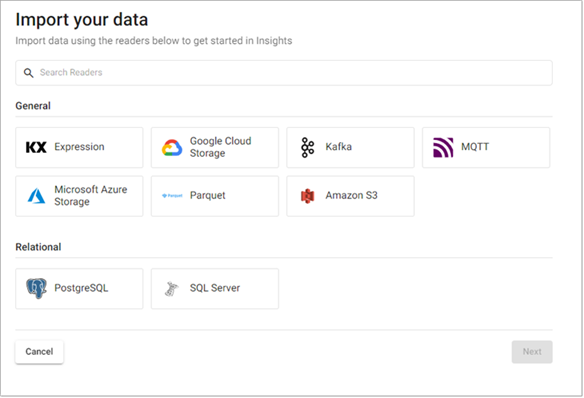Click the magnifier search icon
Viewport: 584px width, 398px height.
[x=28, y=73]
